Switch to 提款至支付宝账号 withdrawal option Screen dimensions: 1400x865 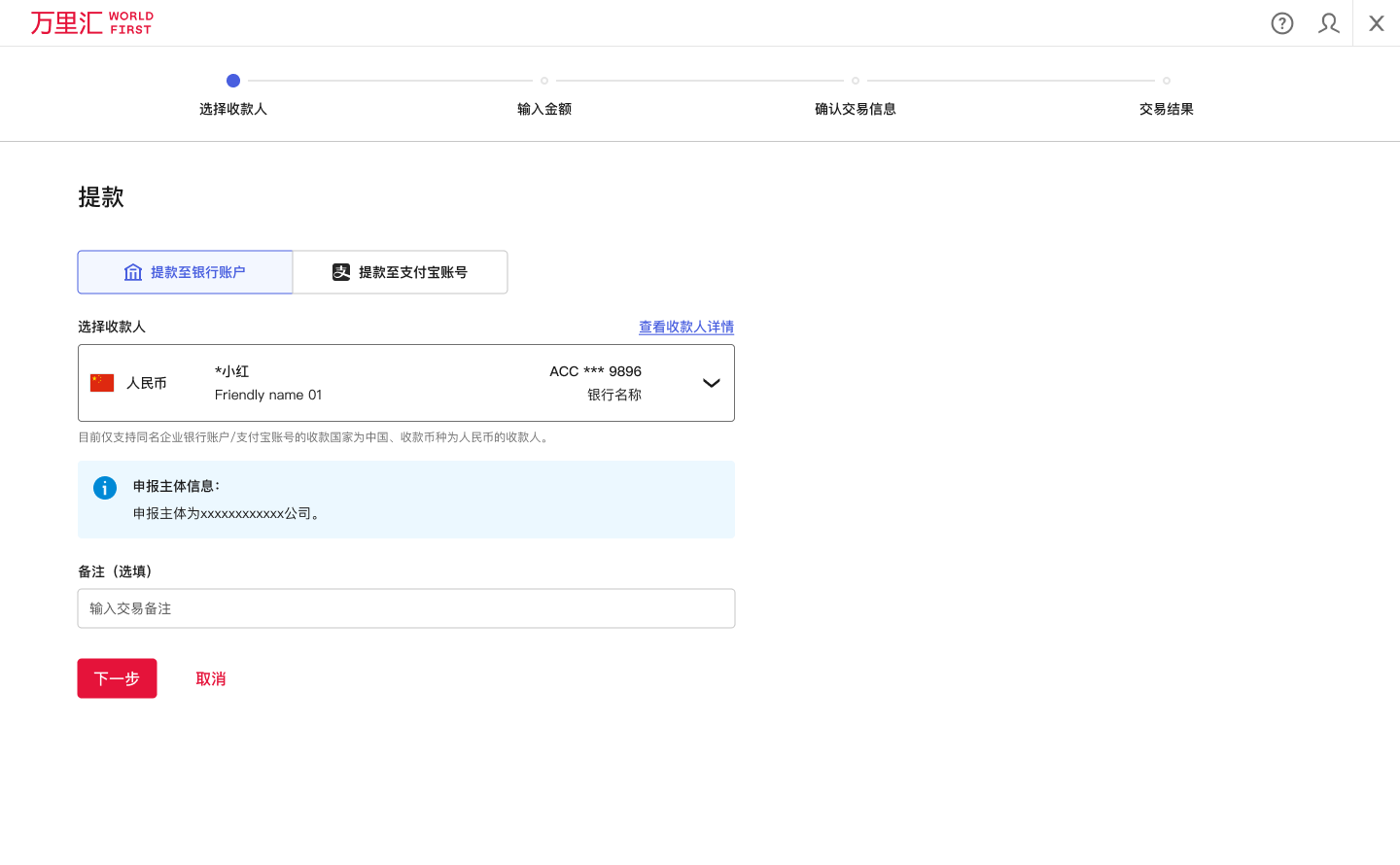point(400,272)
